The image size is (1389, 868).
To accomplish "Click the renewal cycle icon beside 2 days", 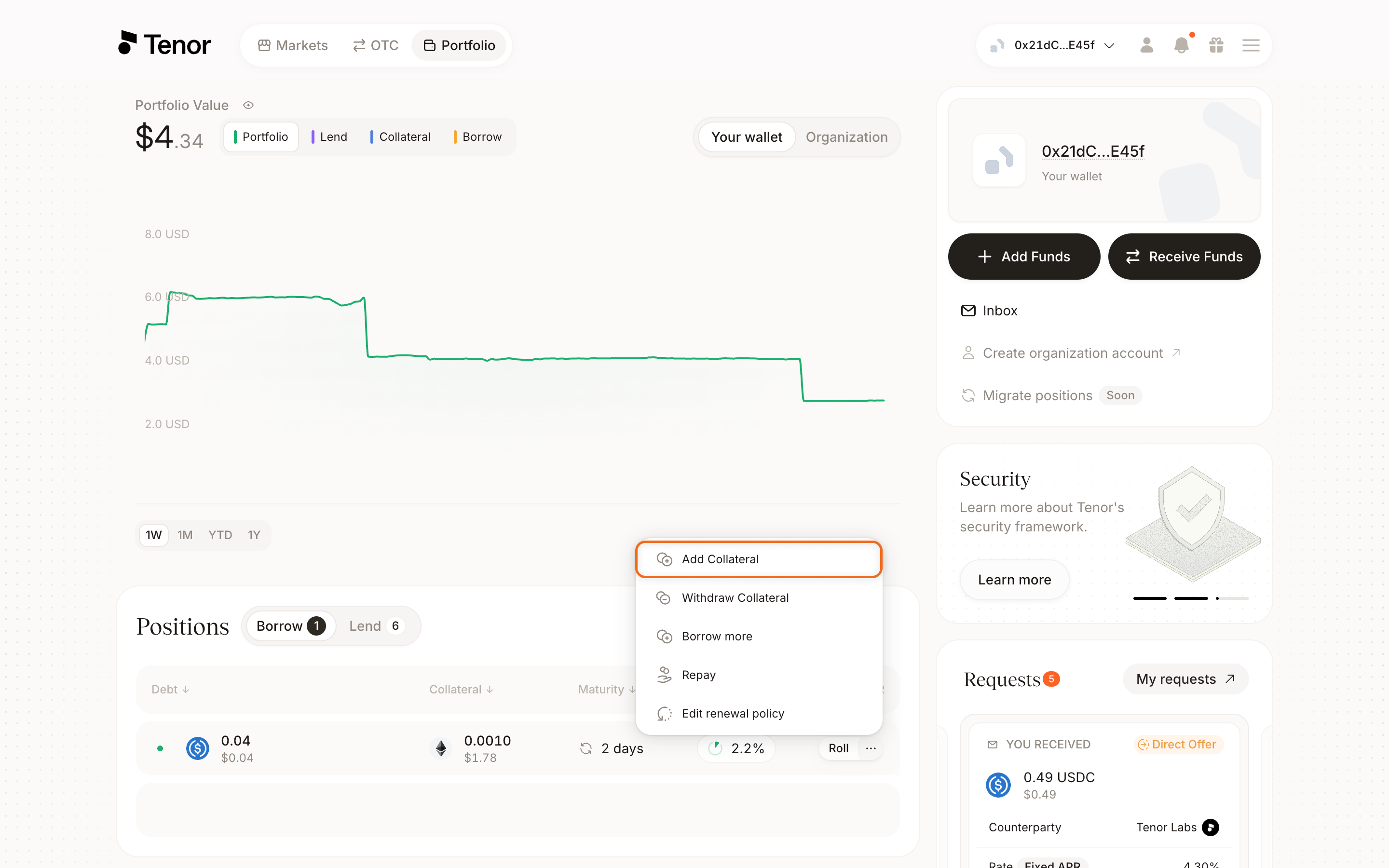I will (x=586, y=748).
